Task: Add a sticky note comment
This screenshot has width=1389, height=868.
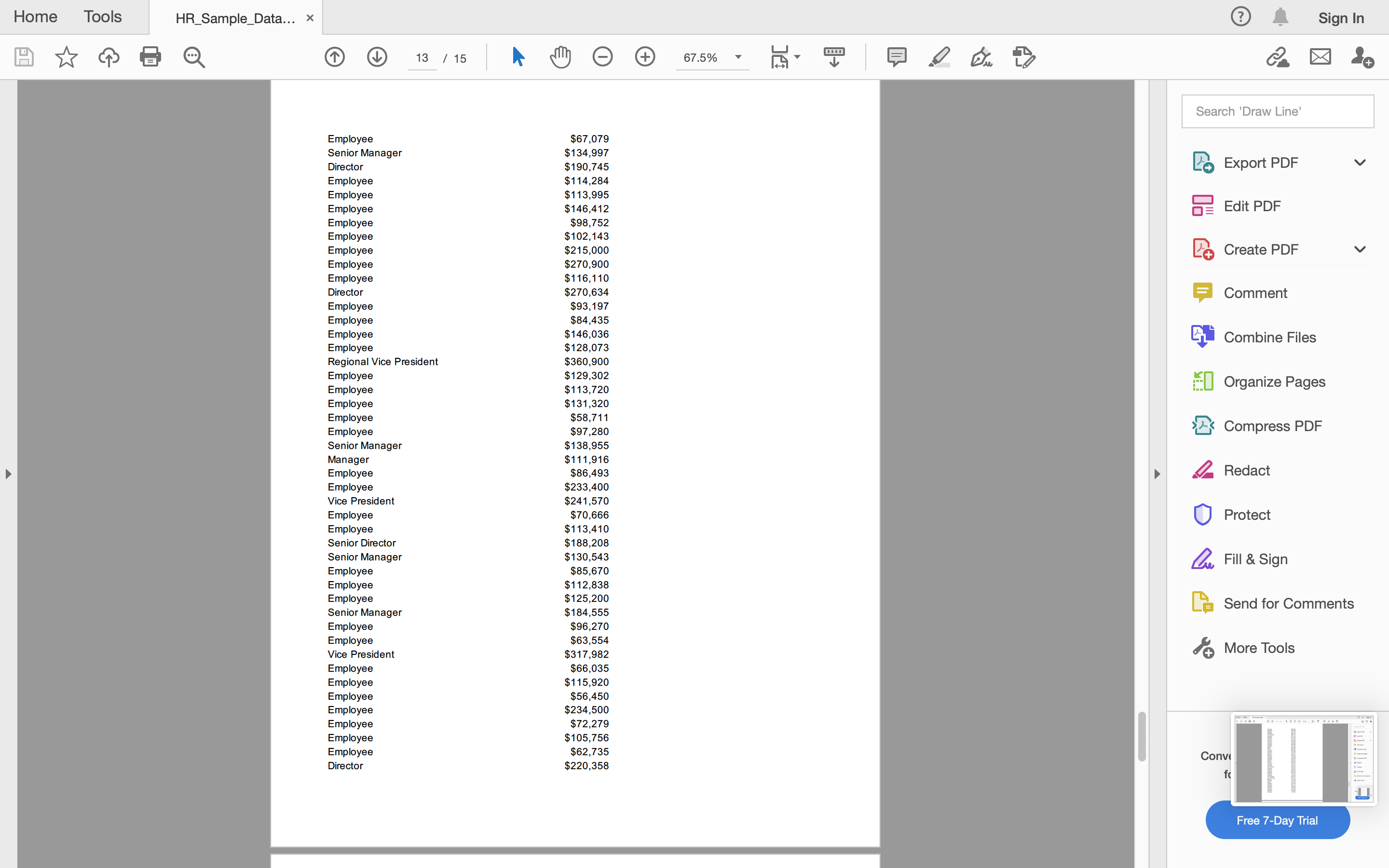Action: (897, 57)
